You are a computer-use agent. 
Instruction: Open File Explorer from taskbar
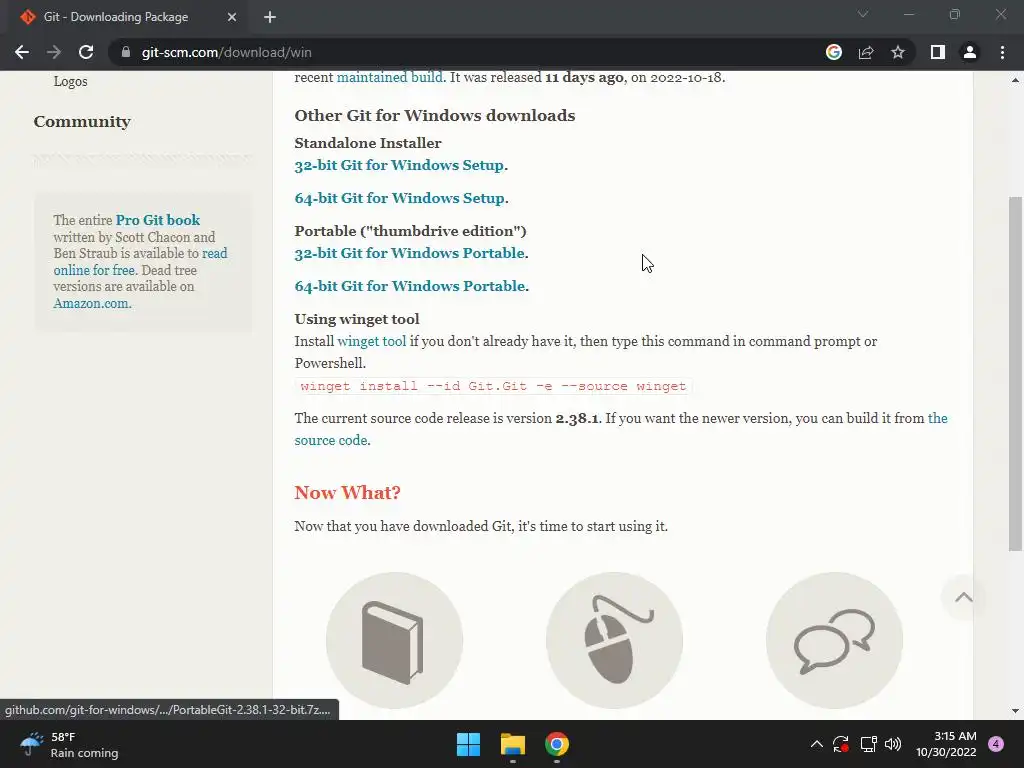click(x=513, y=744)
